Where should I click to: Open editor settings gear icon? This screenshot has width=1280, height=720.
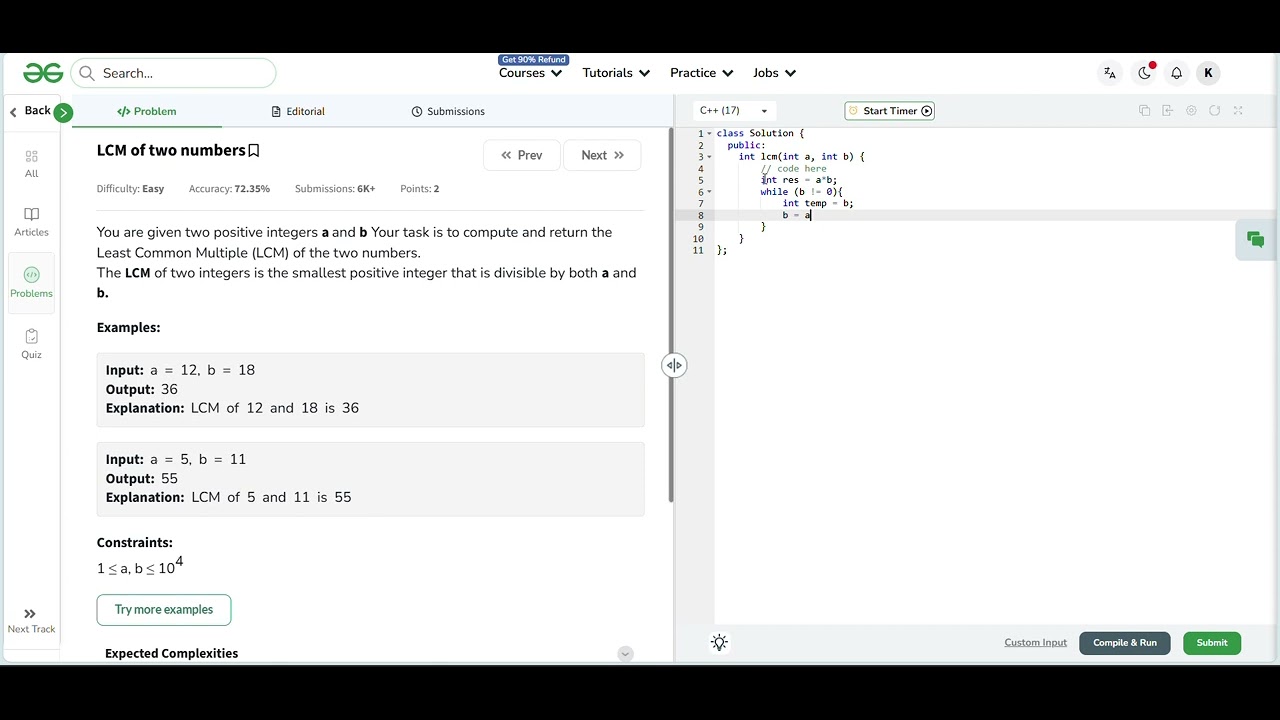point(1191,111)
